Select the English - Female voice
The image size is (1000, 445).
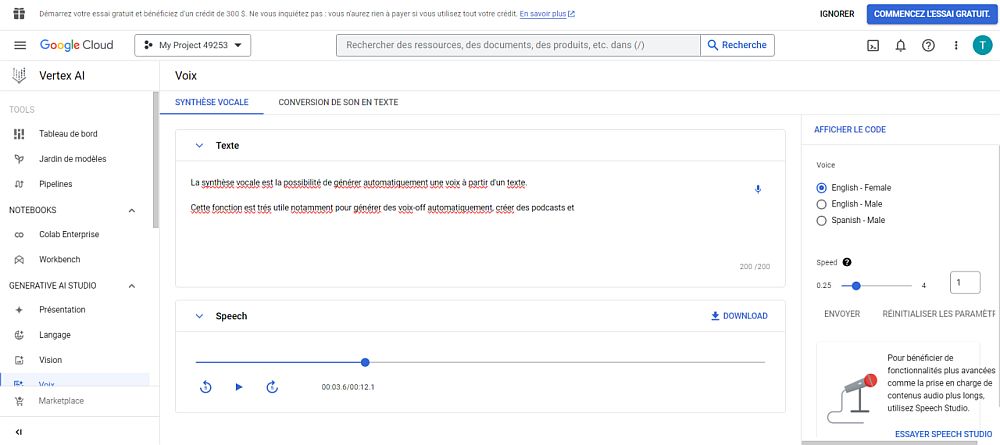[x=822, y=188]
